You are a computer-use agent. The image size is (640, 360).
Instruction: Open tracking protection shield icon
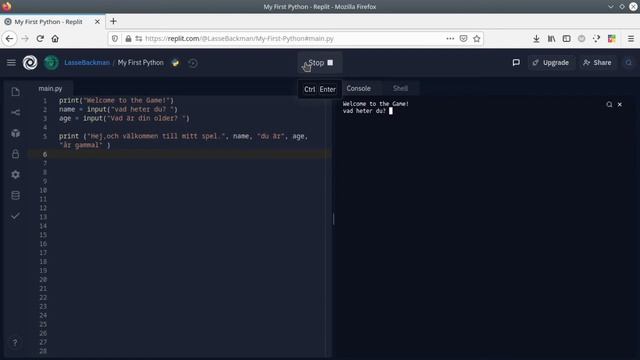115,38
